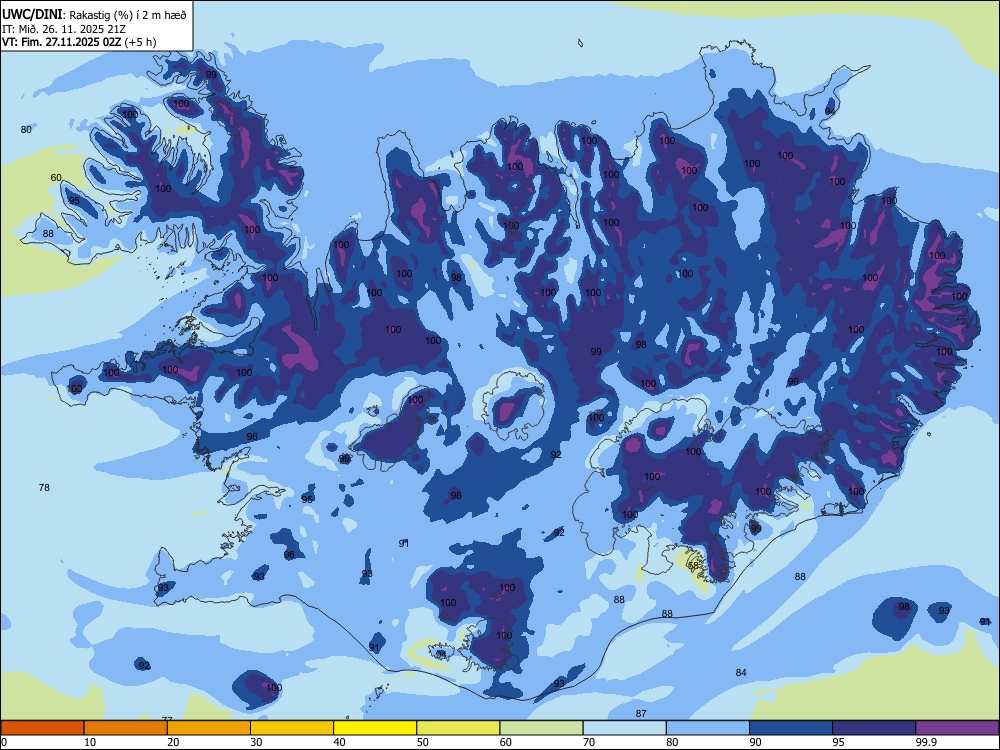Image resolution: width=1000 pixels, height=750 pixels.
Task: Select the 10–20 orange legend swatch
Action: 126,728
